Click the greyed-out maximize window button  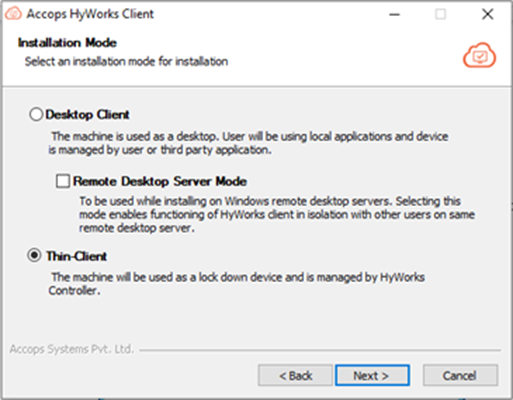pyautogui.click(x=441, y=14)
